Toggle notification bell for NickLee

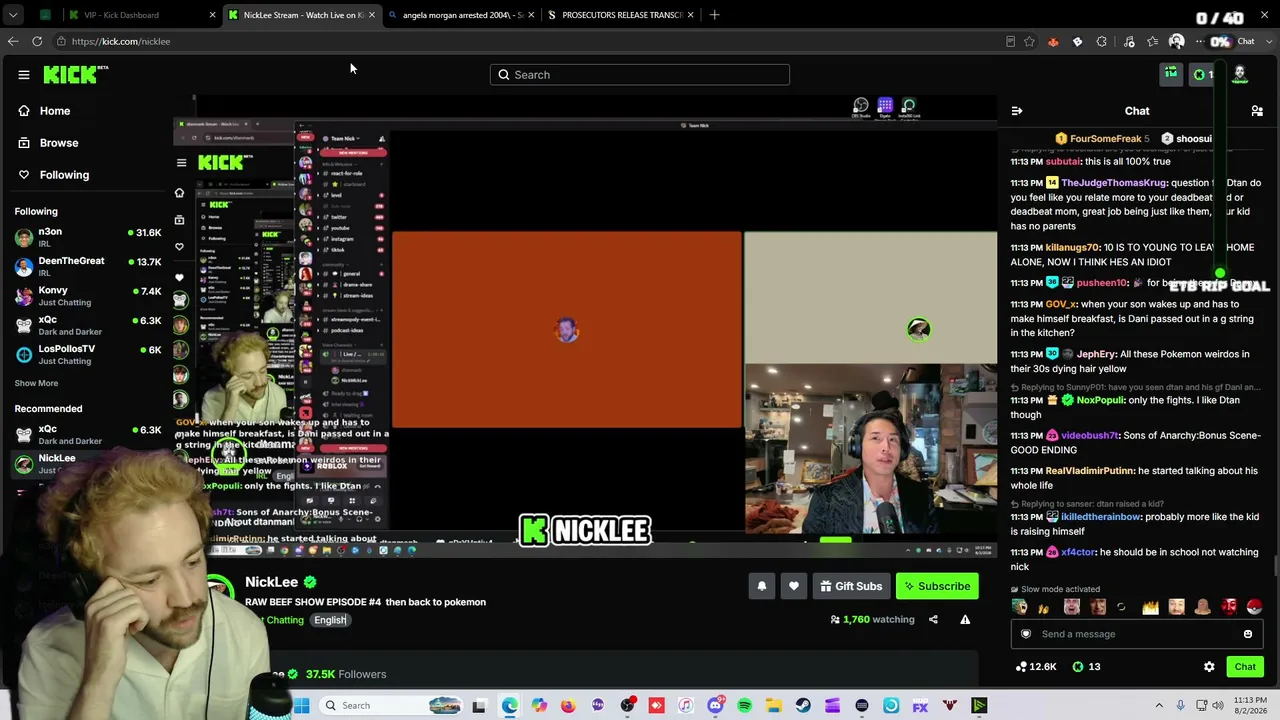pos(762,587)
